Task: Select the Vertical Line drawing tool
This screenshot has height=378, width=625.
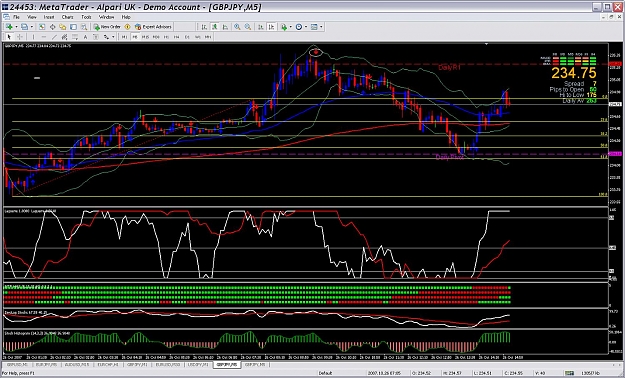Action: [33, 37]
